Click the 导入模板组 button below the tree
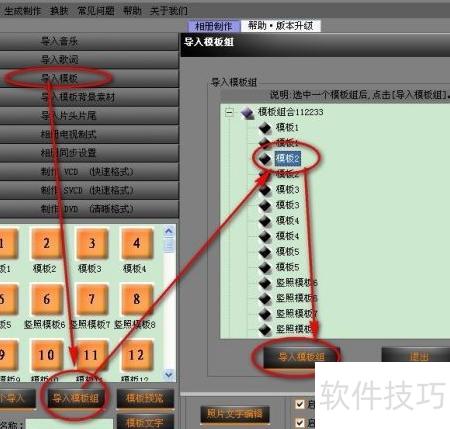Viewport: 450px width, 429px height. coord(301,357)
